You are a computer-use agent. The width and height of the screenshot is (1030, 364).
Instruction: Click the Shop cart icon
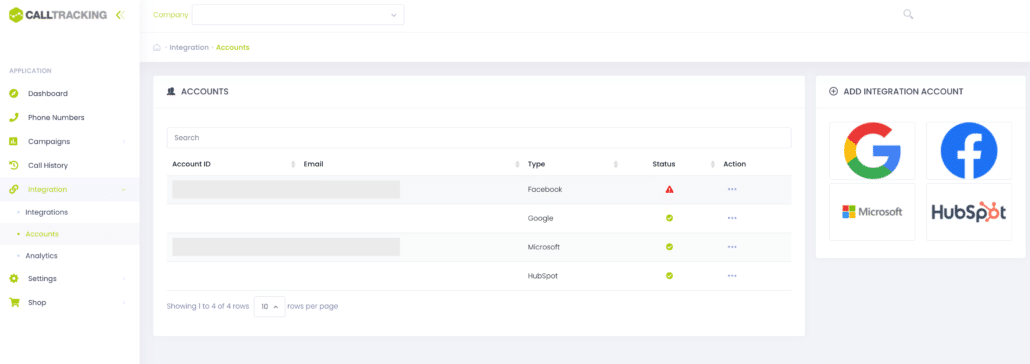[x=14, y=302]
